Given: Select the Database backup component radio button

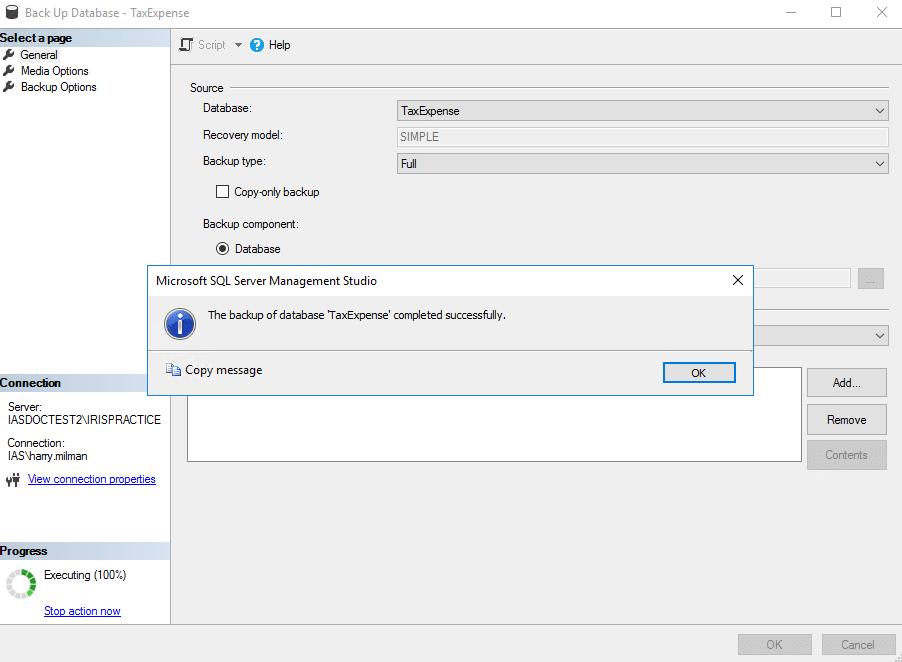Looking at the screenshot, I should click(x=222, y=248).
